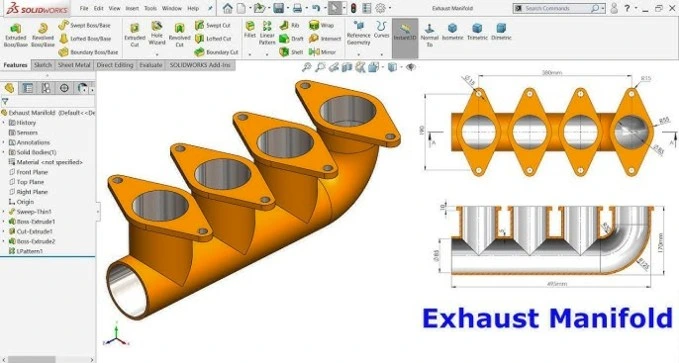Open the Edit menu
The height and width of the screenshot is (363, 679).
pos(99,8)
